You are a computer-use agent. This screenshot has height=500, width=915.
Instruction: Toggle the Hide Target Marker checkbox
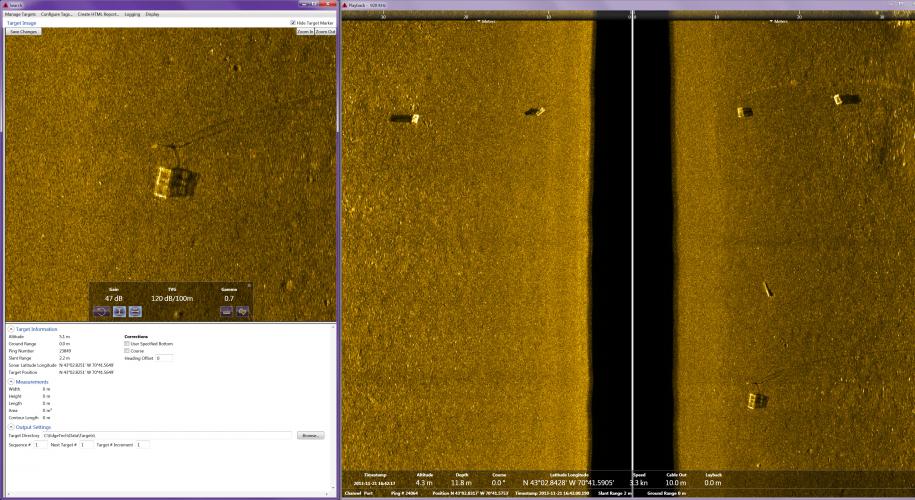click(x=292, y=22)
